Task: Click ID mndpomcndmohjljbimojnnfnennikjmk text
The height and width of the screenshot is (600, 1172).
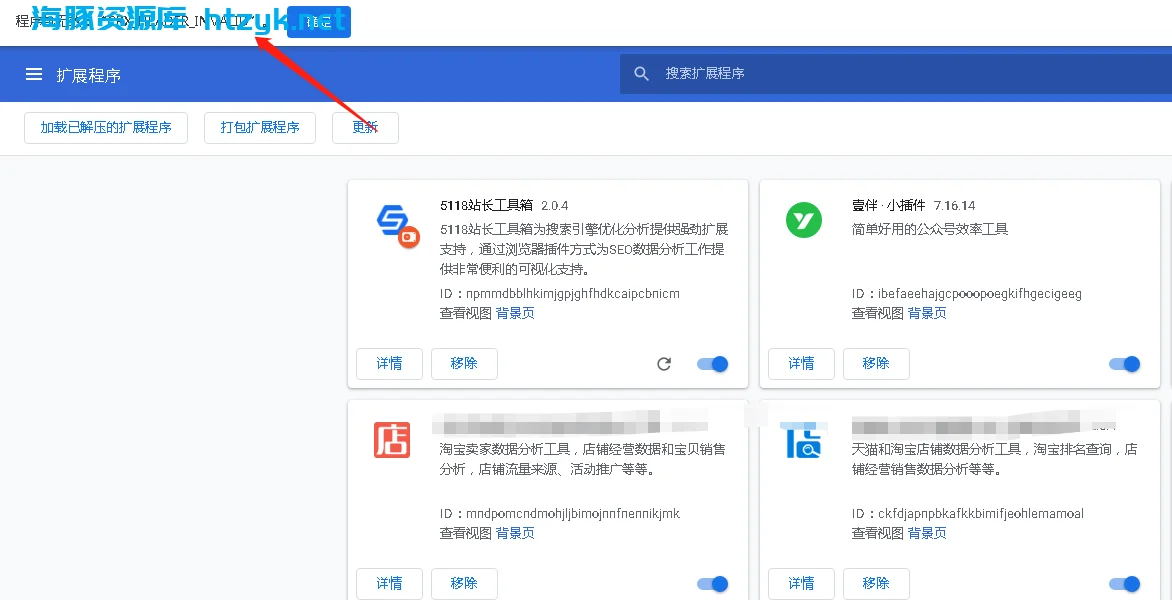Action: coord(560,514)
